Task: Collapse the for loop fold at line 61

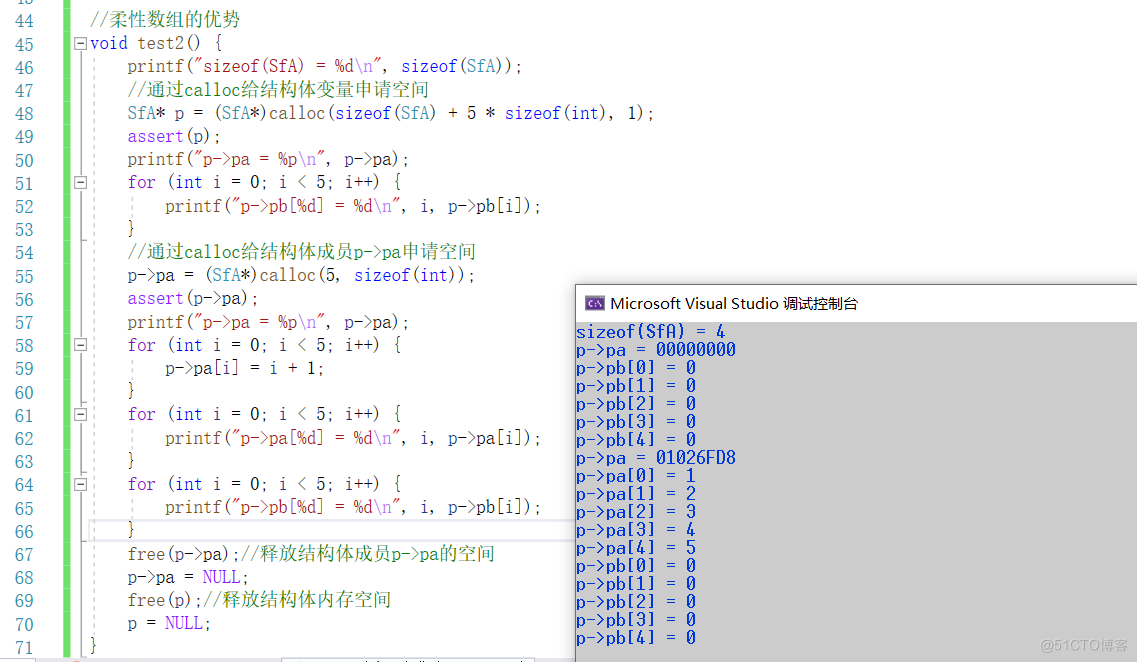Action: pos(80,415)
